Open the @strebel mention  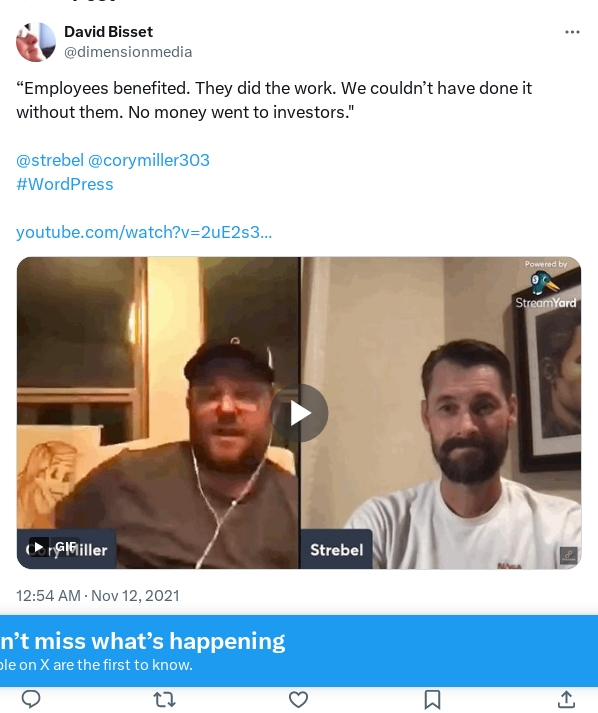(50, 160)
